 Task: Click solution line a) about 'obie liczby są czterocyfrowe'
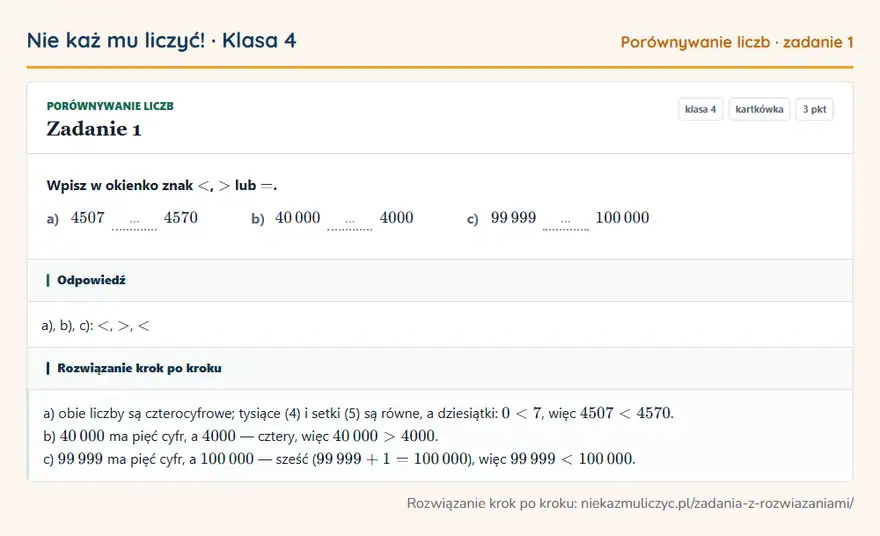tap(358, 414)
